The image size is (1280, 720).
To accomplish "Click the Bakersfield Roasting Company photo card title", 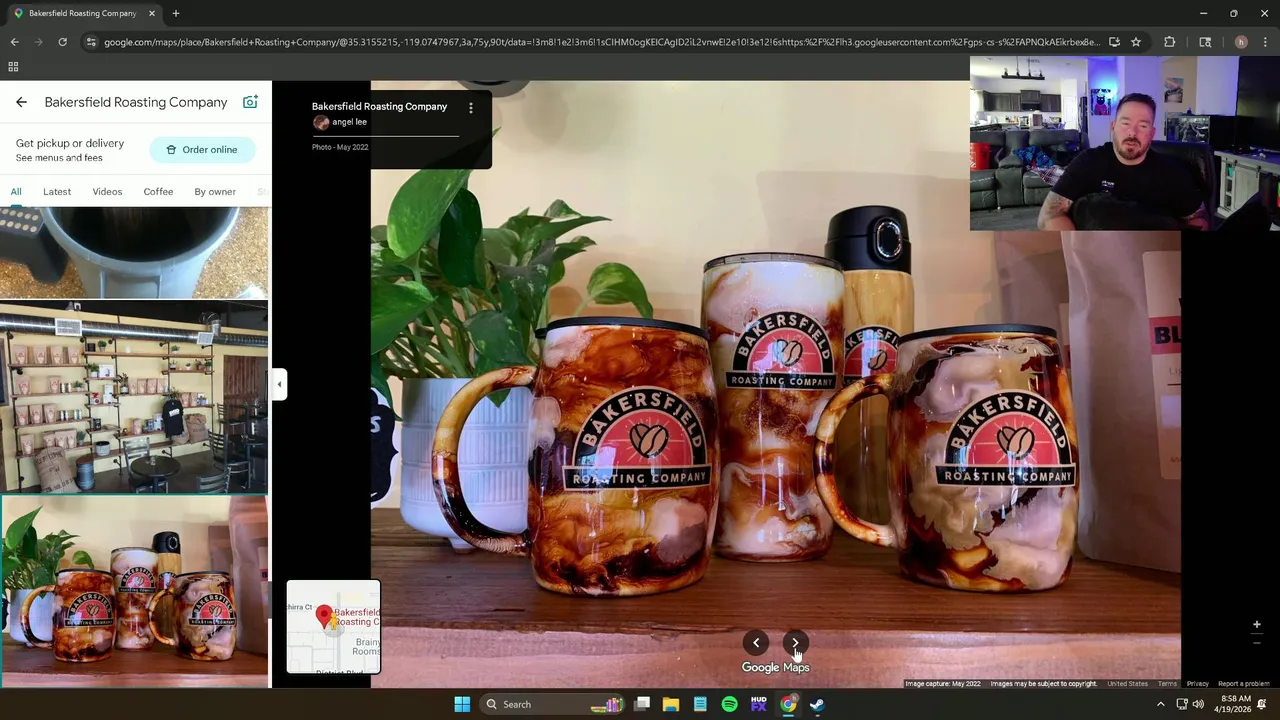I will point(379,107).
